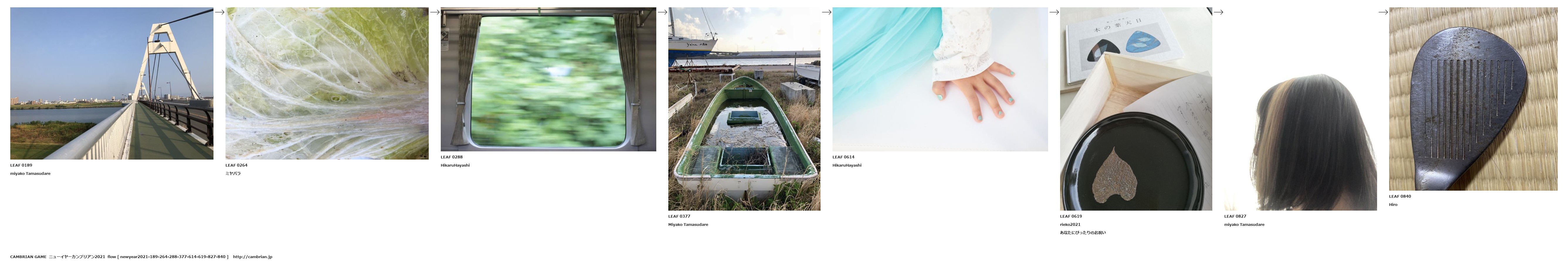Open the golf club head photo
1568x264 pixels.
[x=1473, y=99]
